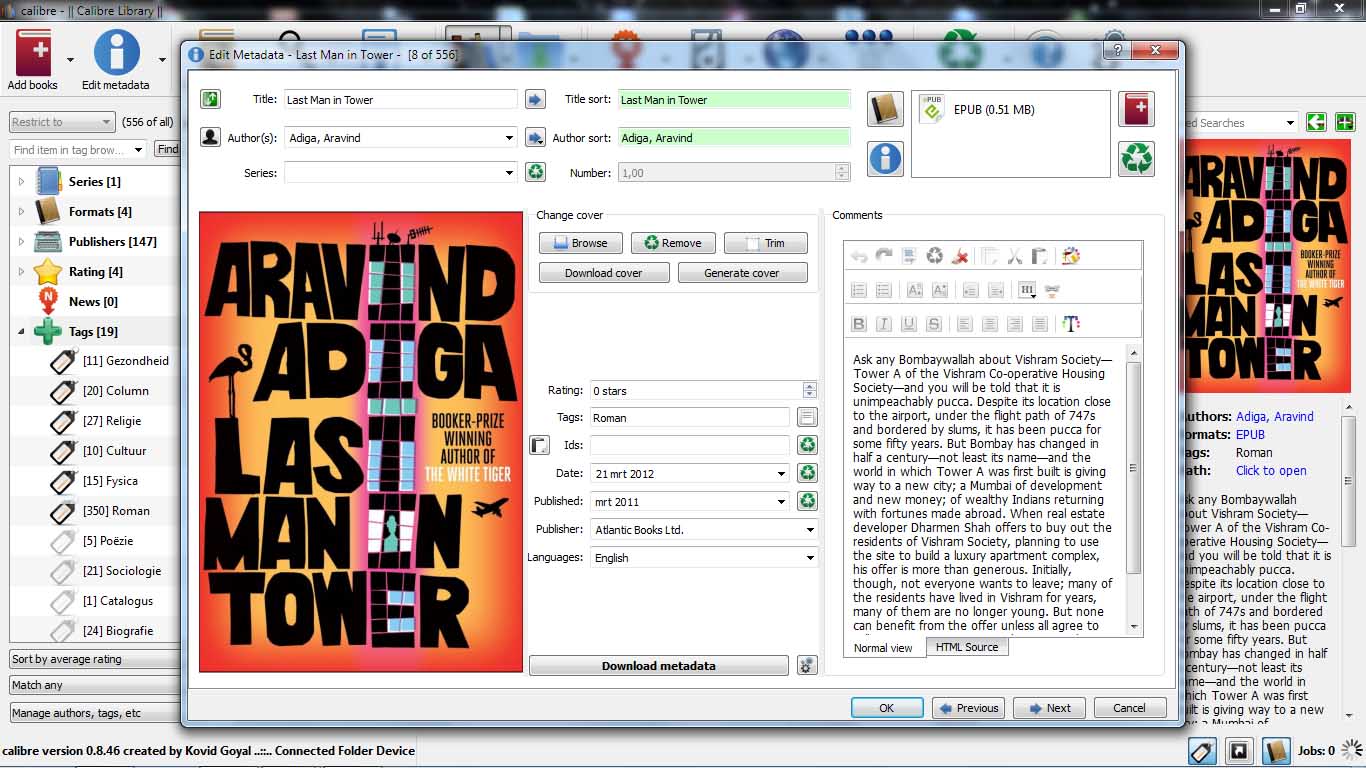Click the select all icon in Comments toolbar
The height and width of the screenshot is (768, 1366).
click(x=909, y=256)
